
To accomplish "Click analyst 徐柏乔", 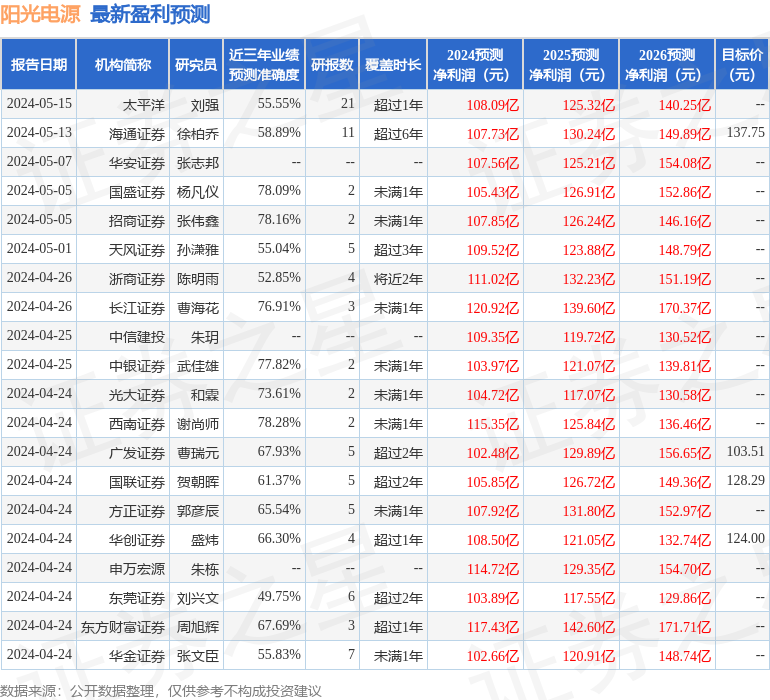I will click(x=198, y=134).
